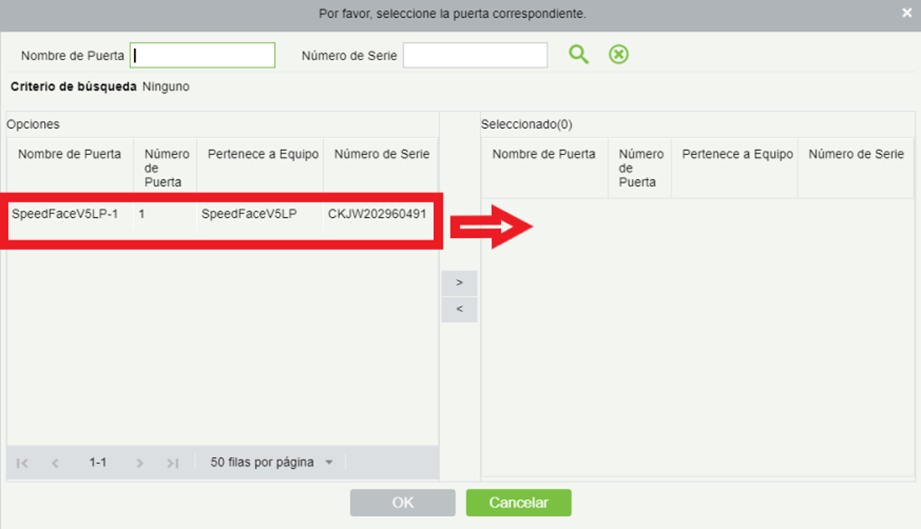This screenshot has height=529, width=921.
Task: Go to next page of options list
Action: pyautogui.click(x=140, y=463)
